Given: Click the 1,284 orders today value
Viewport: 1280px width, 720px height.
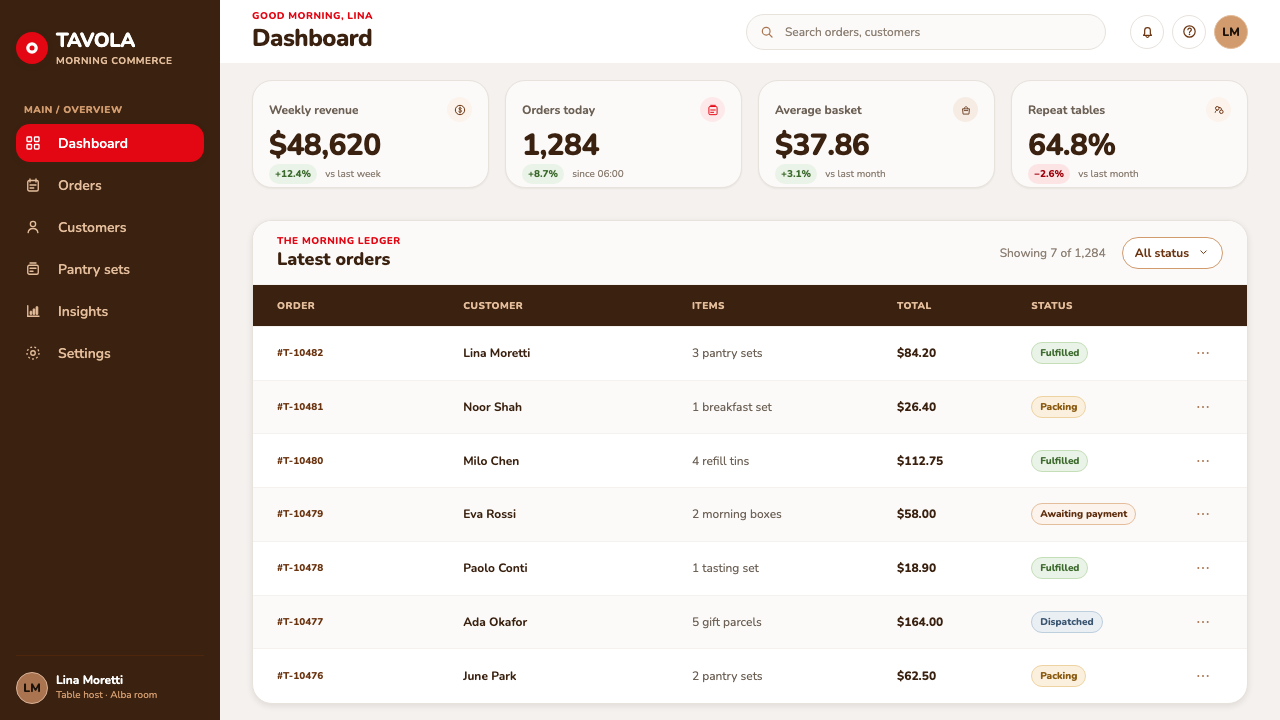Looking at the screenshot, I should click(x=561, y=145).
